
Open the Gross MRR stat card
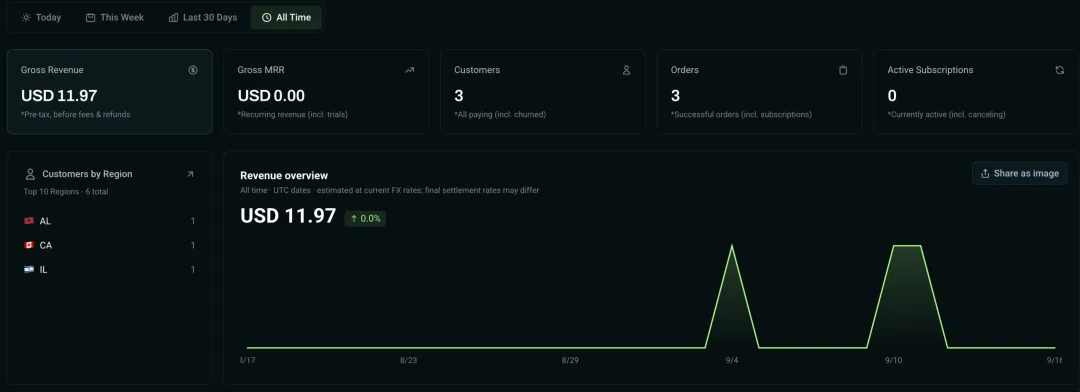[326, 92]
